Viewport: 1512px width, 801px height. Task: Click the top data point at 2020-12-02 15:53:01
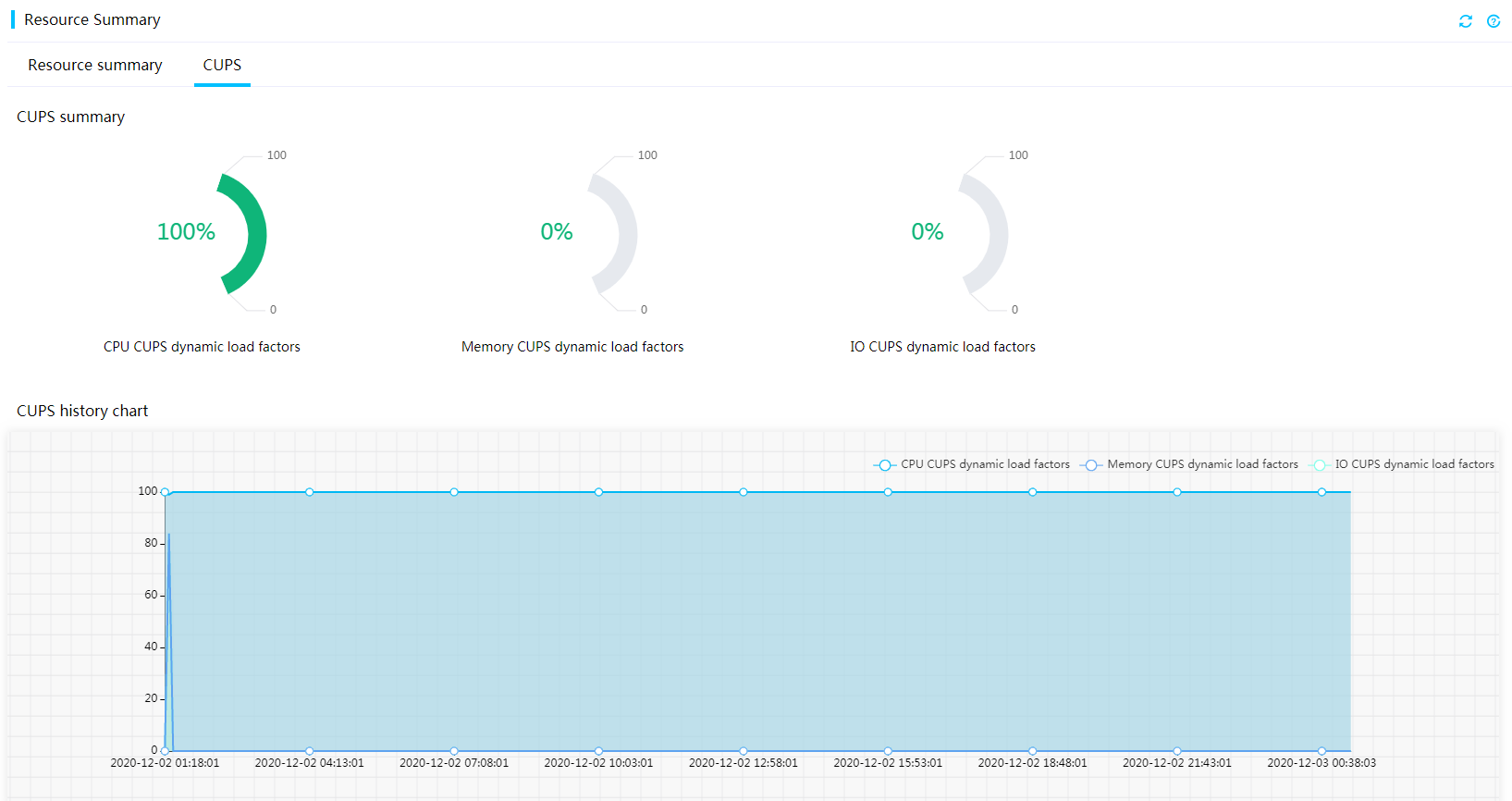pyautogui.click(x=888, y=492)
